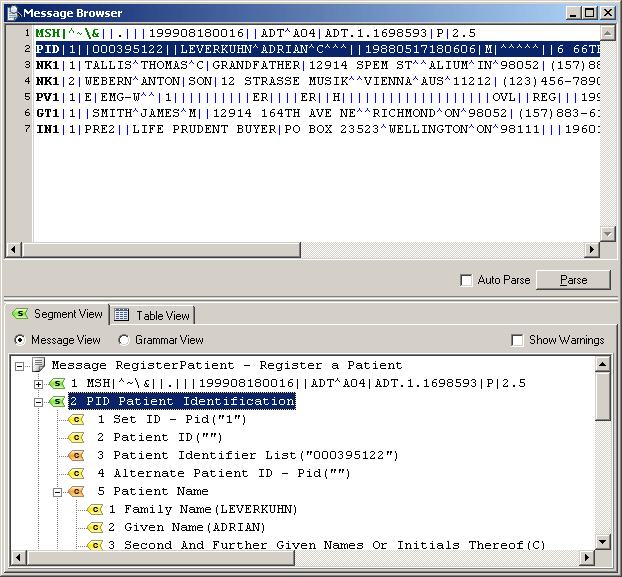Click the Message Browser title bar icon
Image resolution: width=622 pixels, height=577 pixels.
(13, 13)
